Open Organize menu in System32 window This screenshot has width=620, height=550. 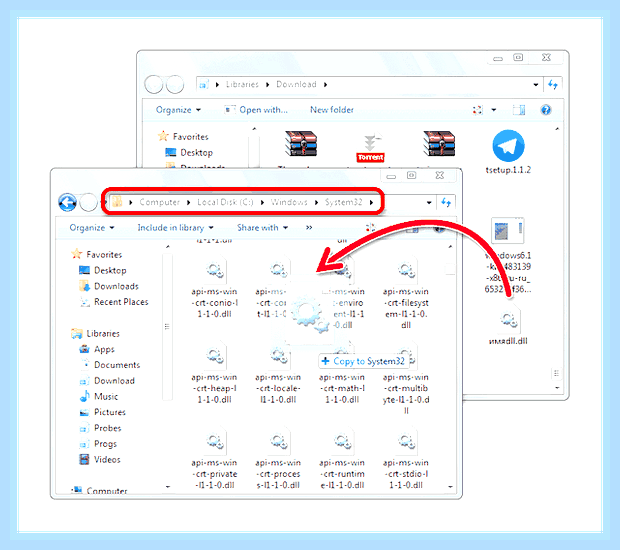tap(92, 228)
